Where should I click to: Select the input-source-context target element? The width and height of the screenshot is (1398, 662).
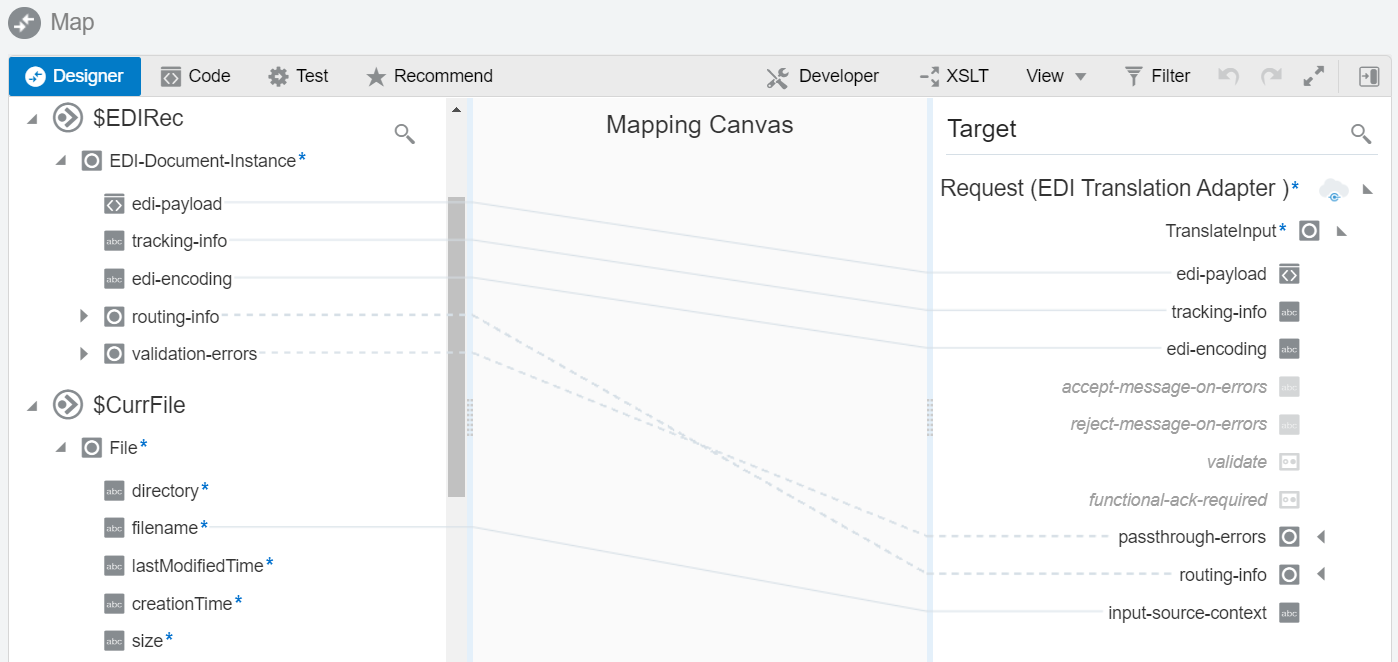[1187, 613]
